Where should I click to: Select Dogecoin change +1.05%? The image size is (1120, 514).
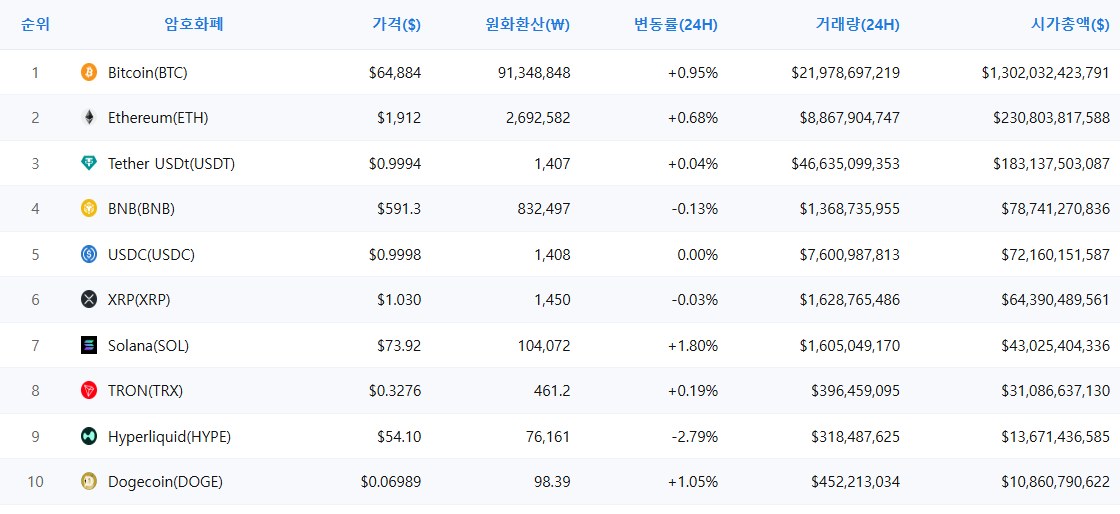pos(693,482)
